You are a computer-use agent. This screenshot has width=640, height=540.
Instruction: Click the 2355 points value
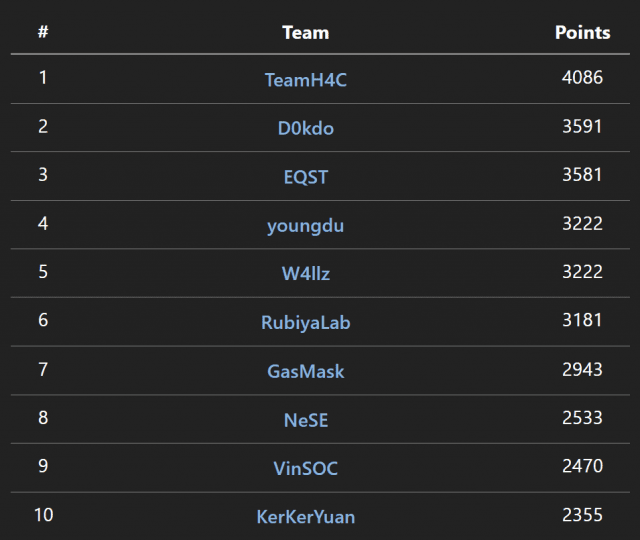(x=582, y=515)
